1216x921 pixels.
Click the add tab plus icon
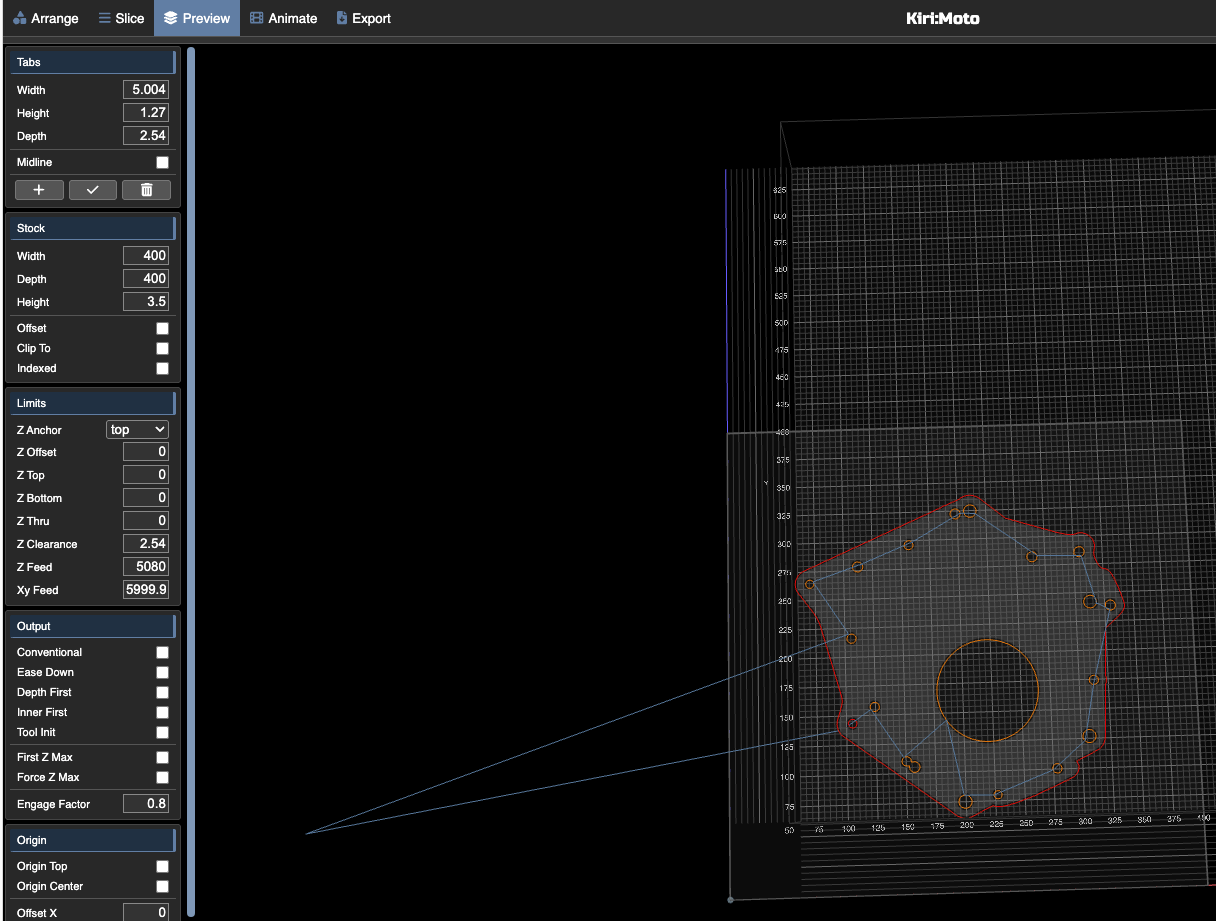(x=39, y=190)
